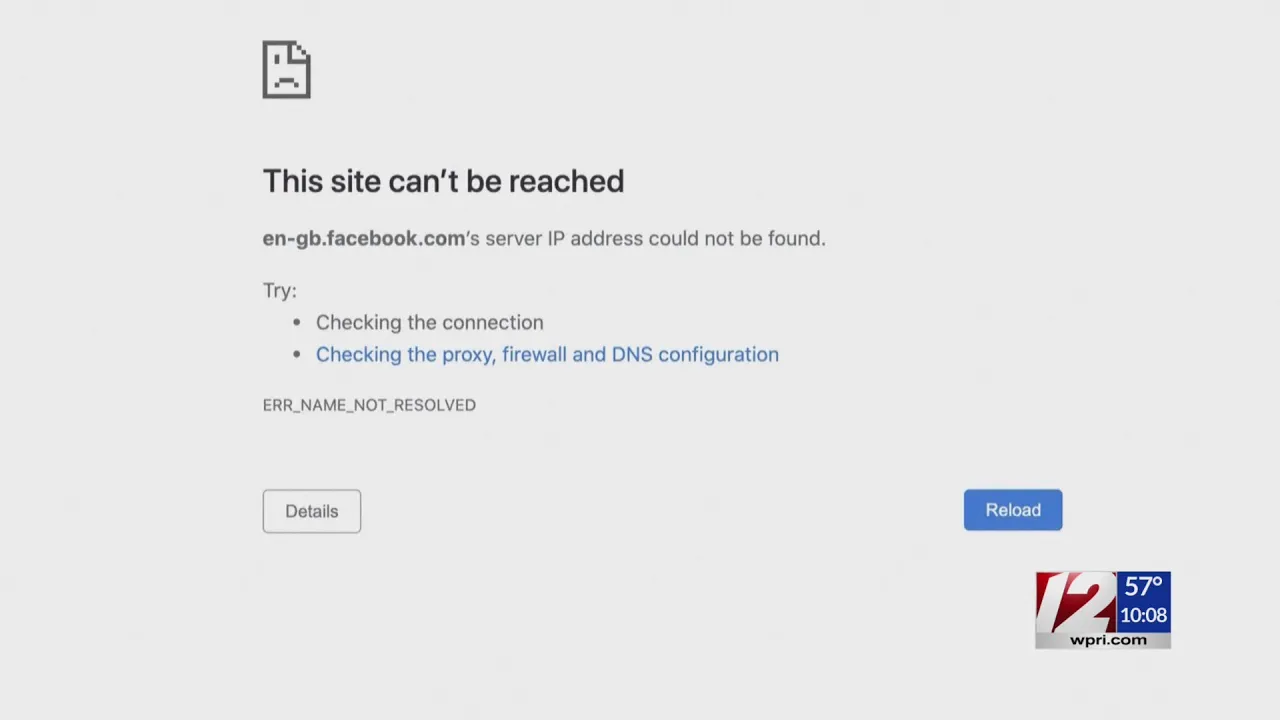Click the ERR_NAME_NOT_RESOLVED error code
Viewport: 1280px width, 720px height.
tap(369, 405)
